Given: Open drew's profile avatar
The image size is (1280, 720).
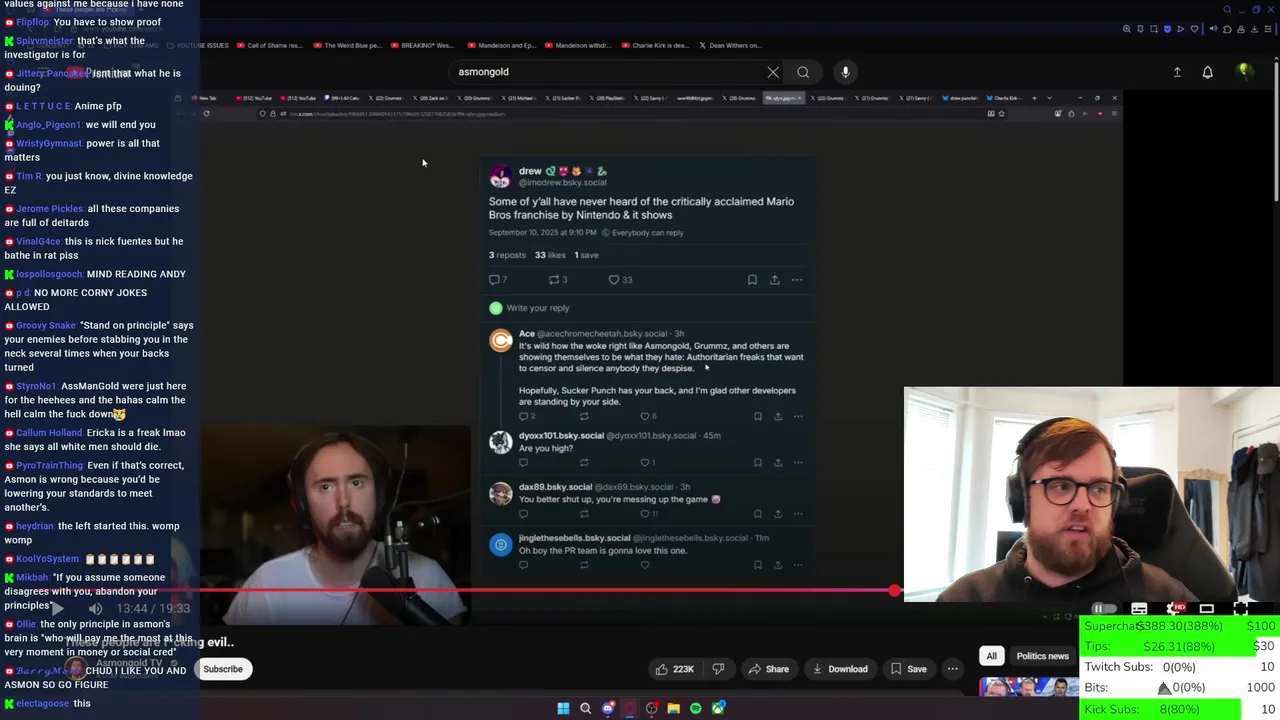Looking at the screenshot, I should click(x=500, y=177).
